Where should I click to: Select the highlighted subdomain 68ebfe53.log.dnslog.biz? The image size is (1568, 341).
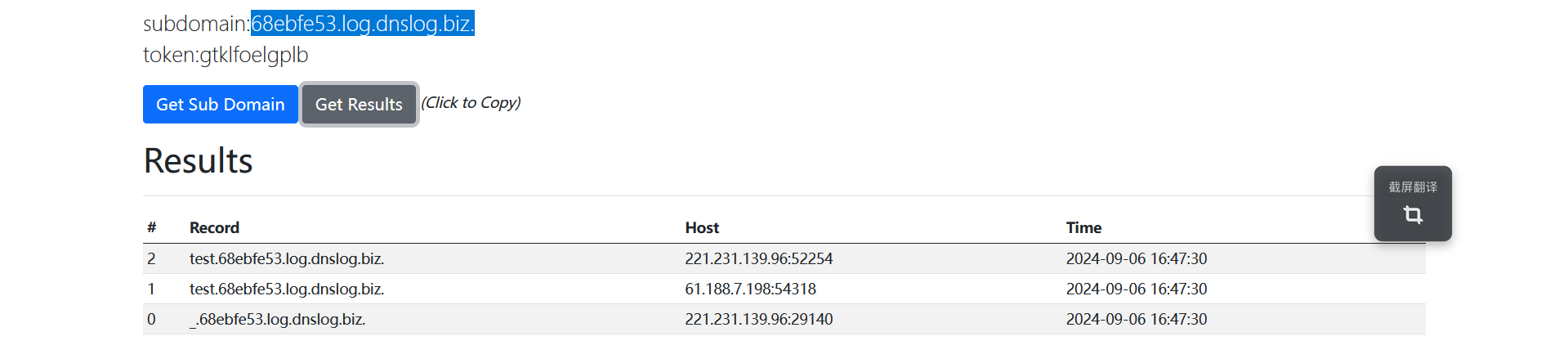tap(363, 24)
